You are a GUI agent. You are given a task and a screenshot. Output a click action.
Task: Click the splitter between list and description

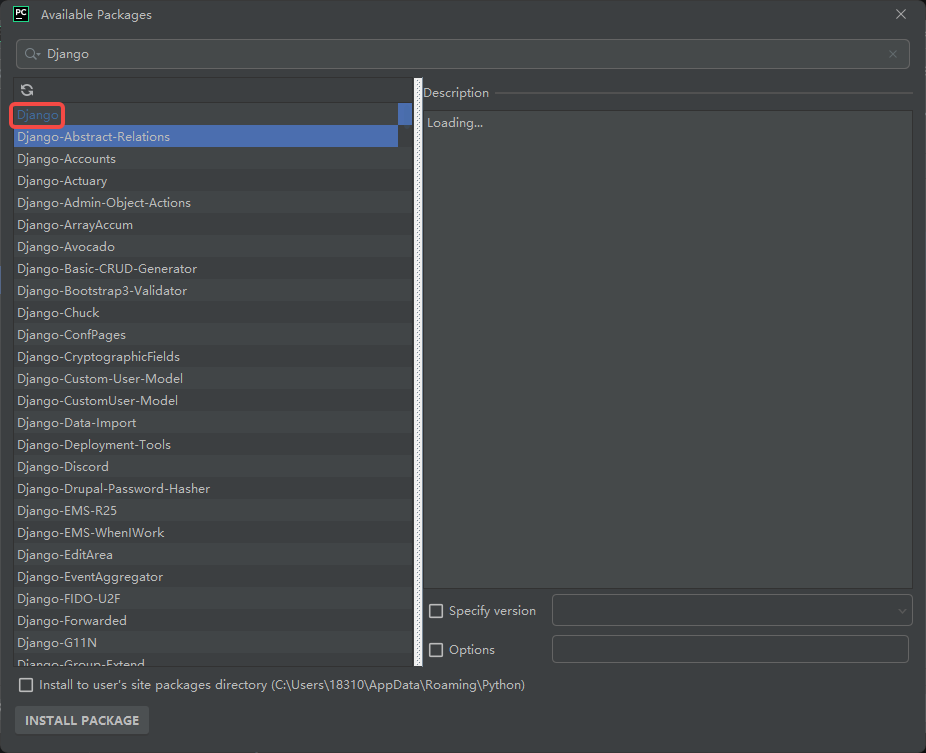click(418, 372)
